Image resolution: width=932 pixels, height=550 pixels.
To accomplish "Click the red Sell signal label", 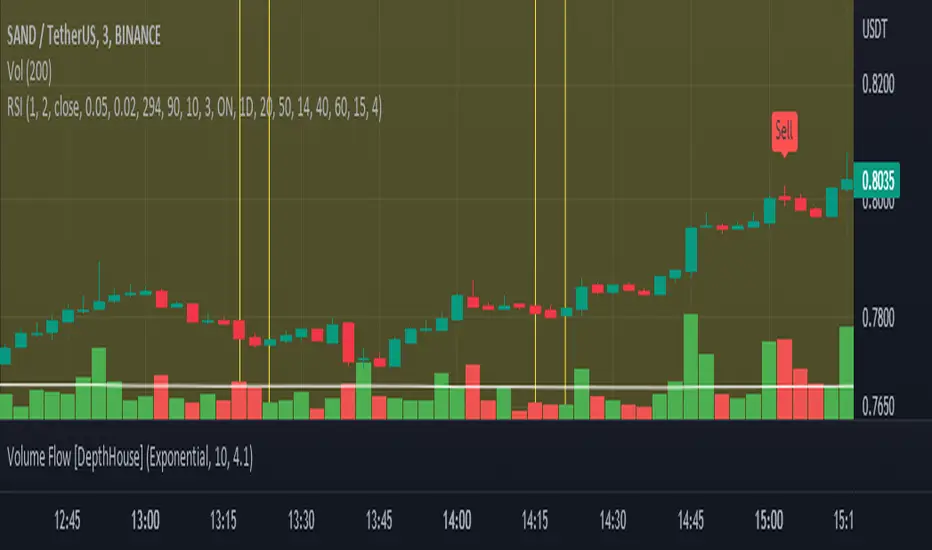I will 784,131.
